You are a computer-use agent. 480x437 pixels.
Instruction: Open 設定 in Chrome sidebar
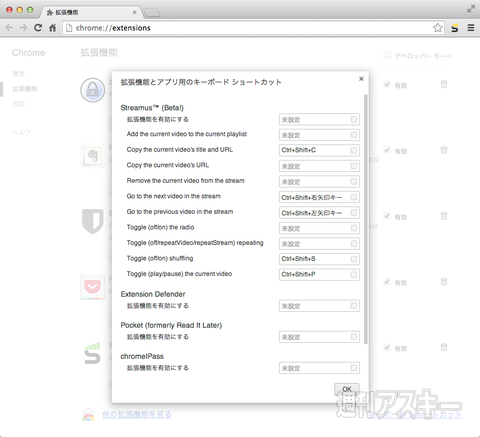pyautogui.click(x=19, y=104)
